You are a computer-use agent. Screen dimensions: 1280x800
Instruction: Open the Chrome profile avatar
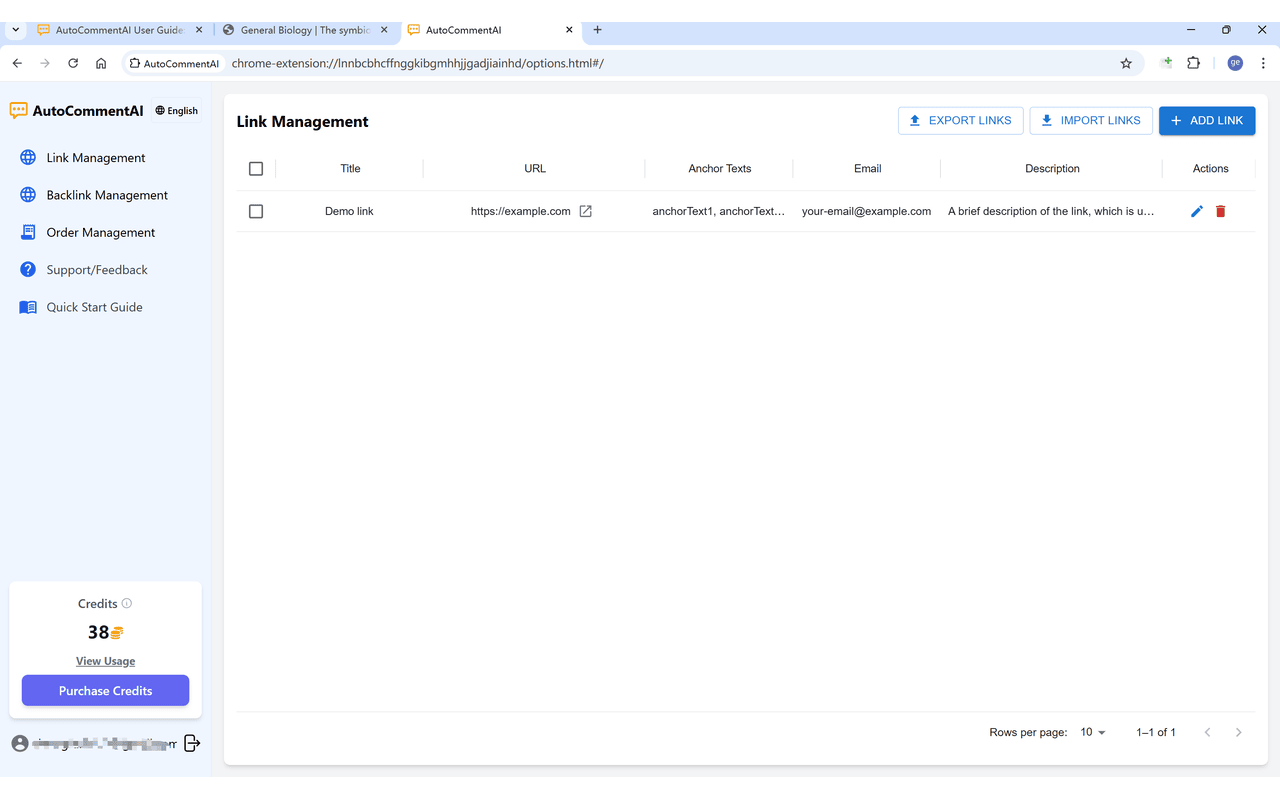click(1235, 63)
